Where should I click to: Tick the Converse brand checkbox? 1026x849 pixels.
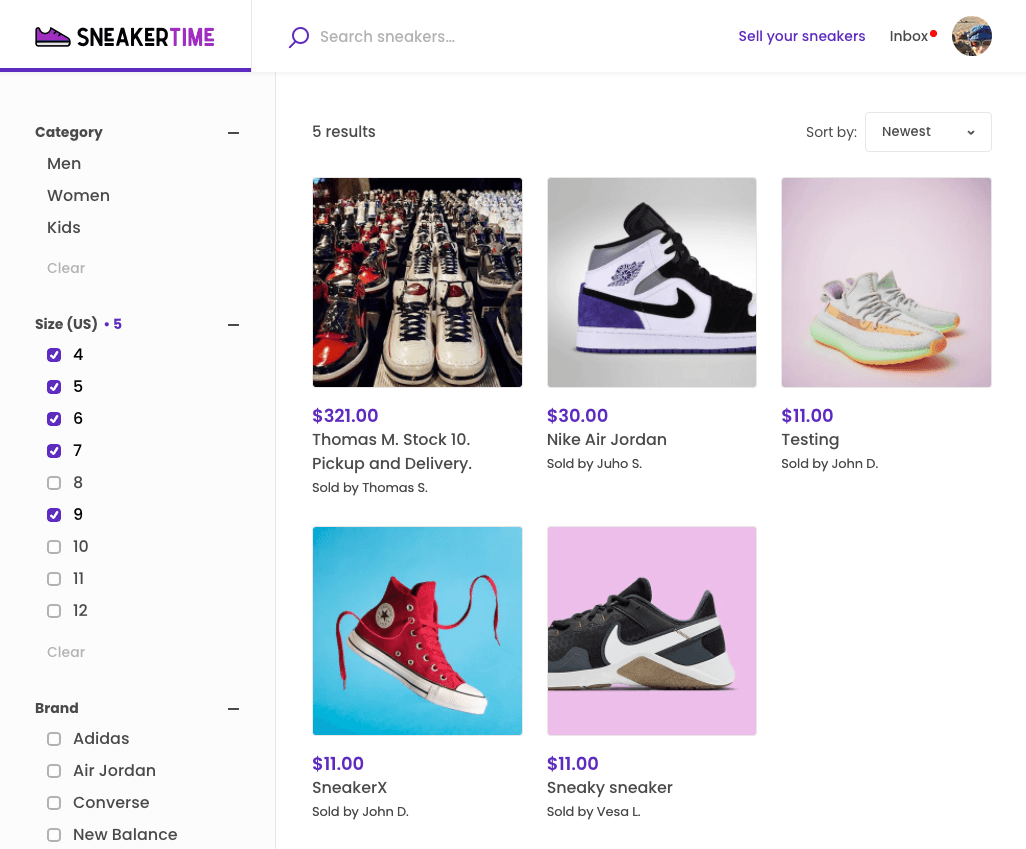click(54, 803)
